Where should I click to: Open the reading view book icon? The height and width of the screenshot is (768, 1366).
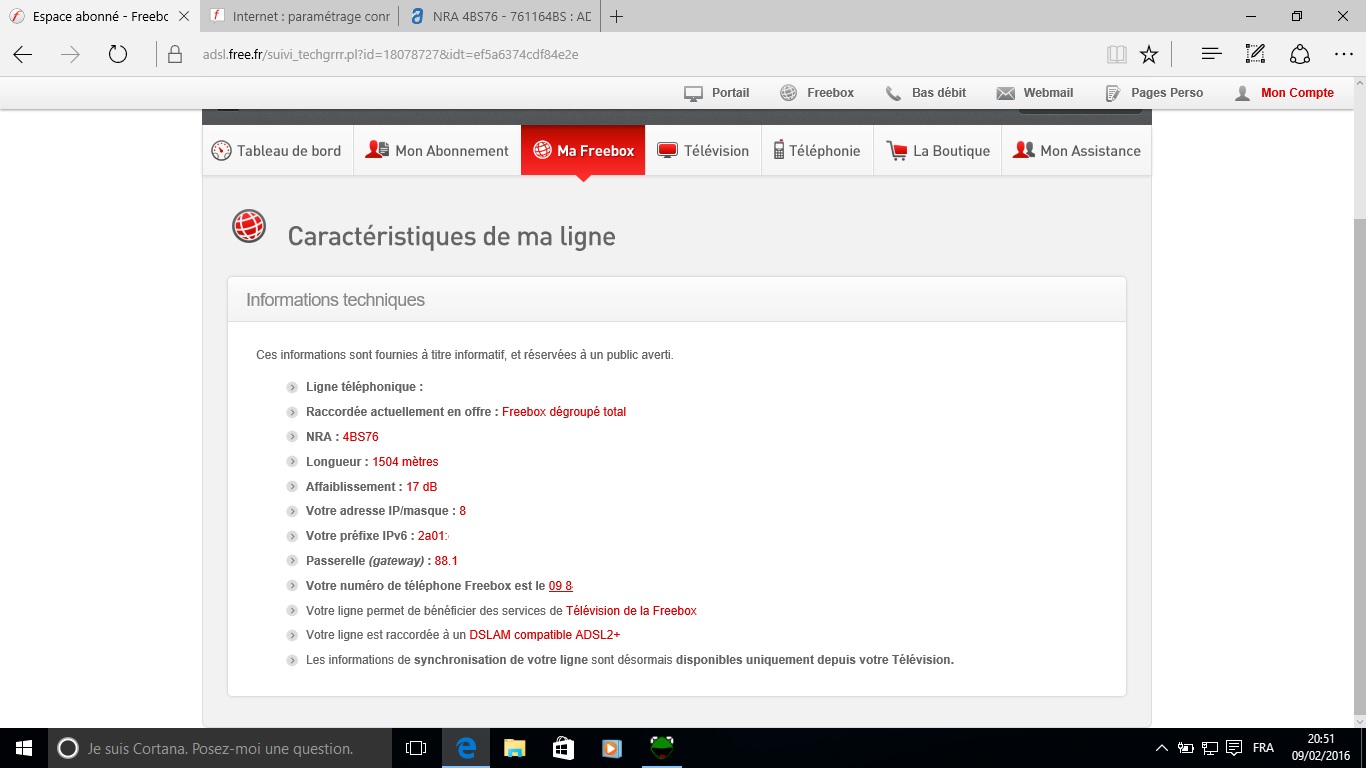(x=1116, y=54)
